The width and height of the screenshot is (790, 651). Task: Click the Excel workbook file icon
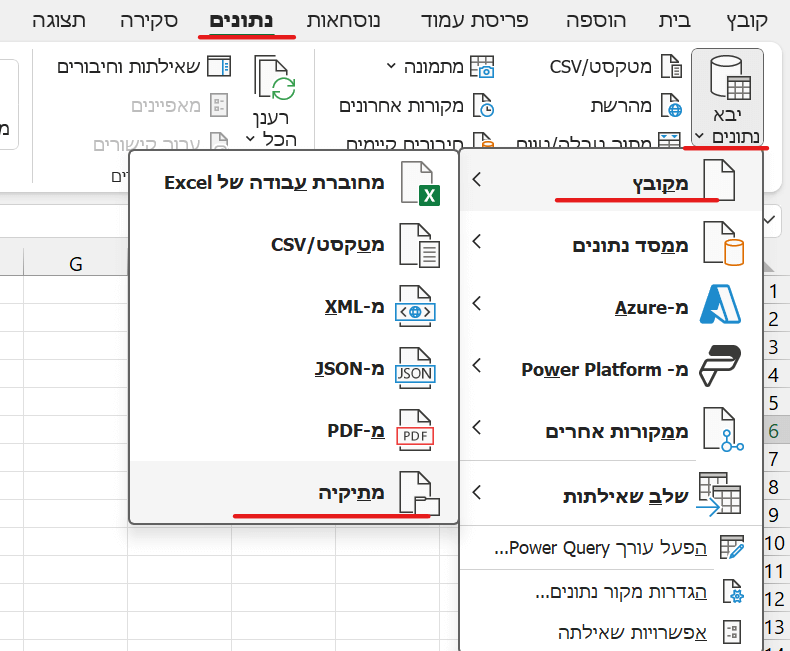pyautogui.click(x=420, y=183)
